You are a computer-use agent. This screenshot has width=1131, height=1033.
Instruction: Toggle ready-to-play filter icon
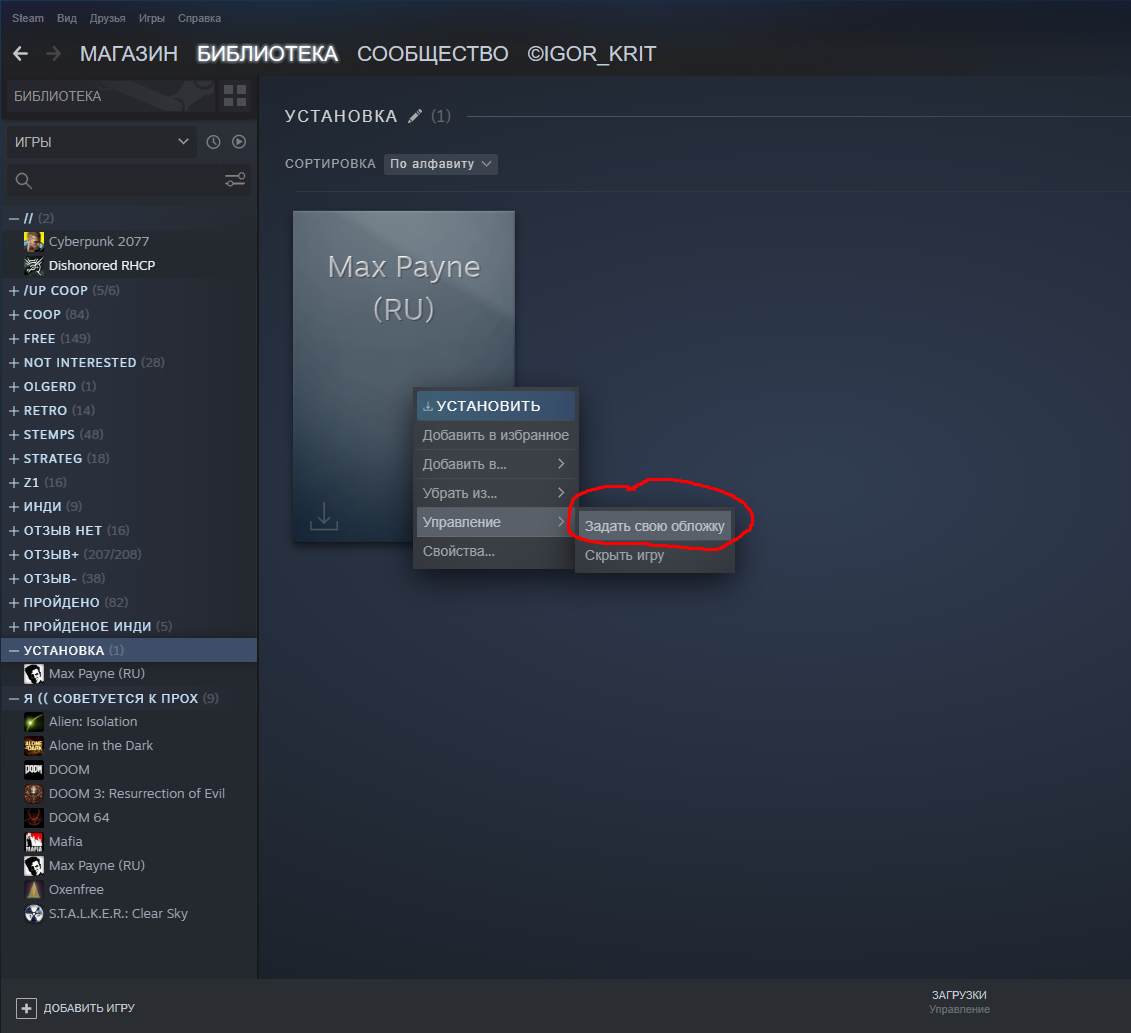coord(239,142)
